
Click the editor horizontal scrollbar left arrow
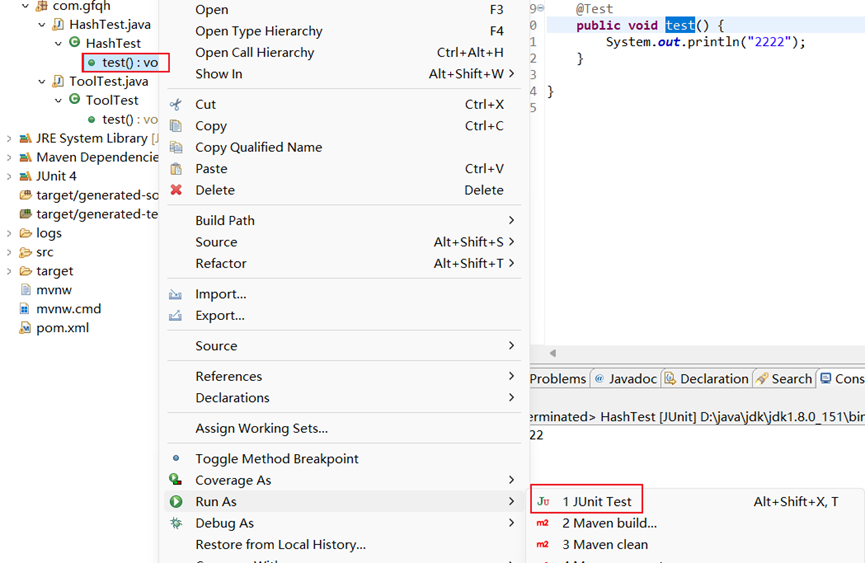click(x=552, y=353)
